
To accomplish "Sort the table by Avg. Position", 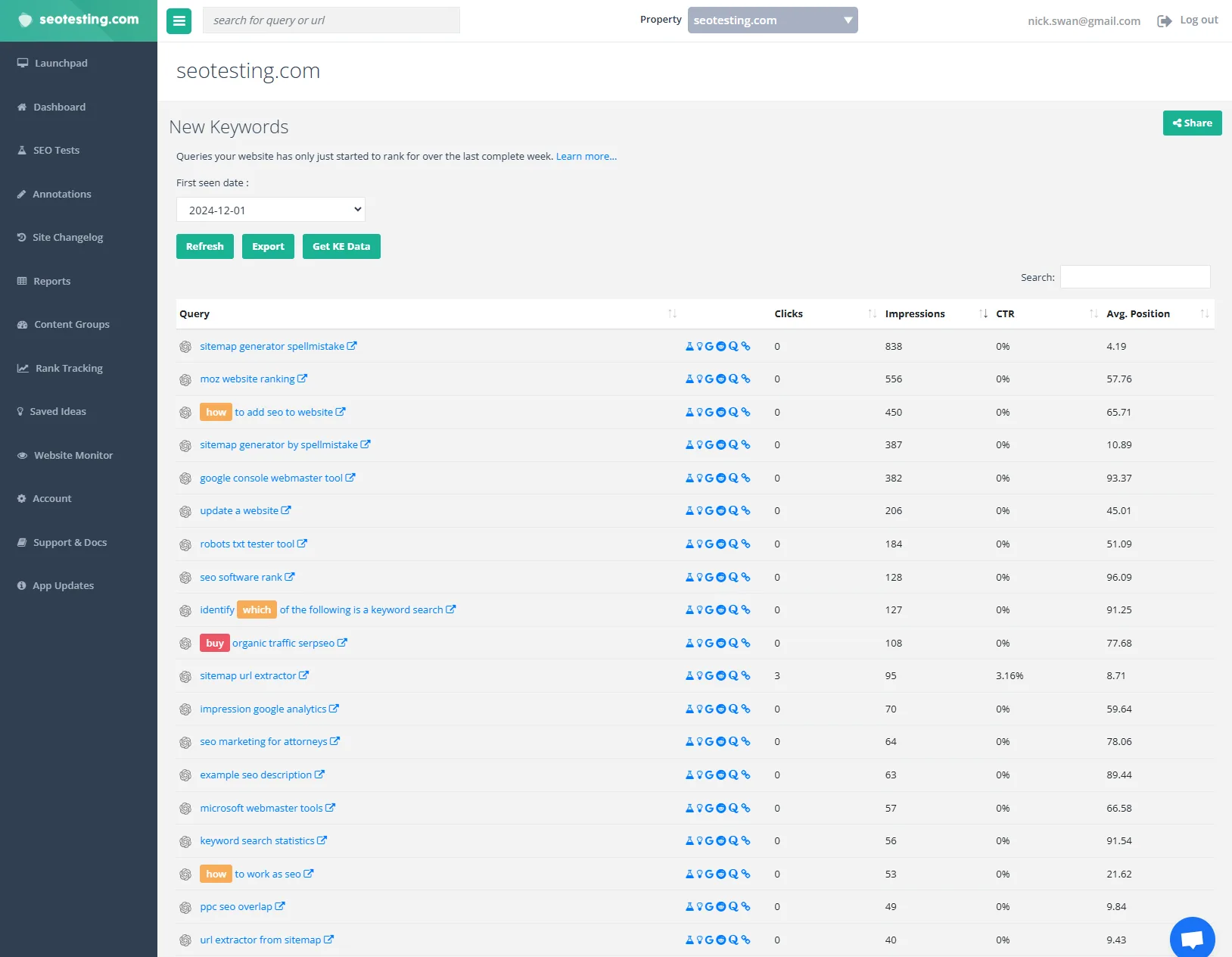I will point(1137,314).
